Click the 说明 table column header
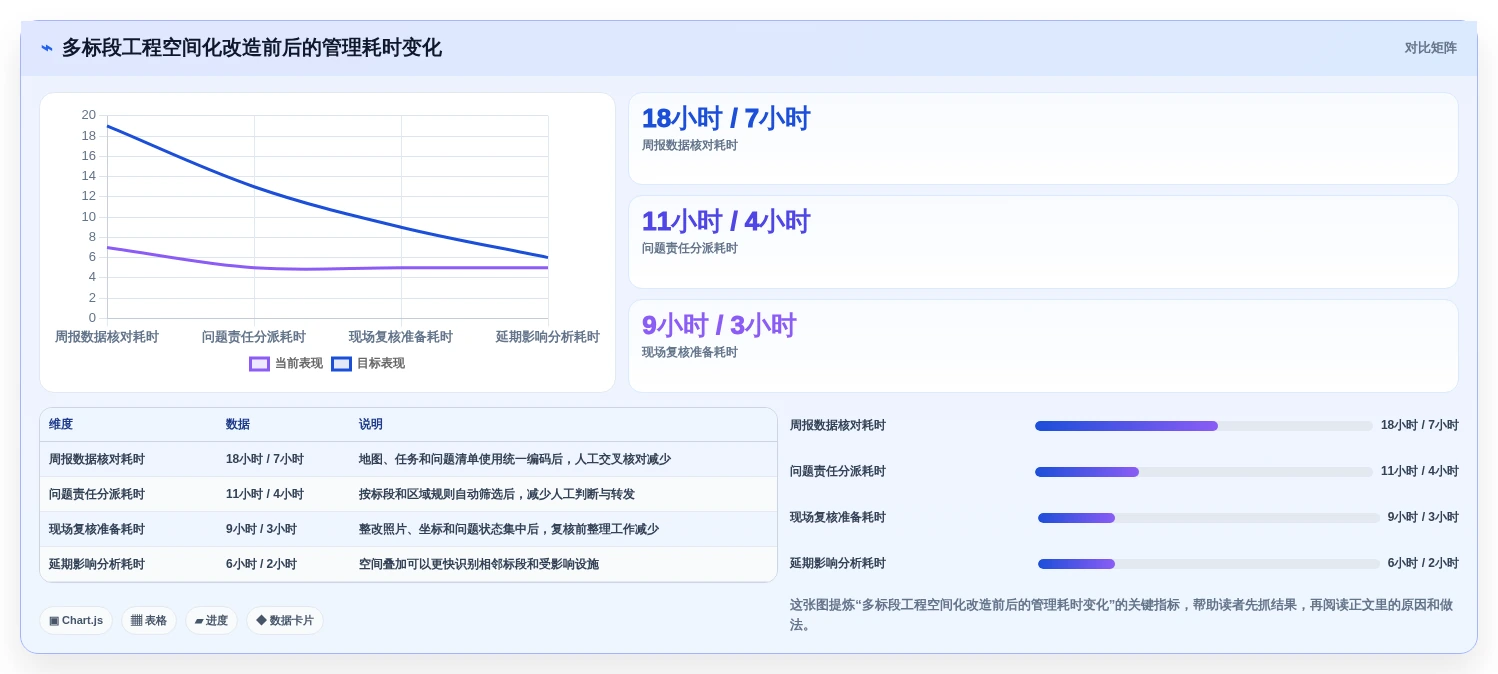 pos(371,425)
